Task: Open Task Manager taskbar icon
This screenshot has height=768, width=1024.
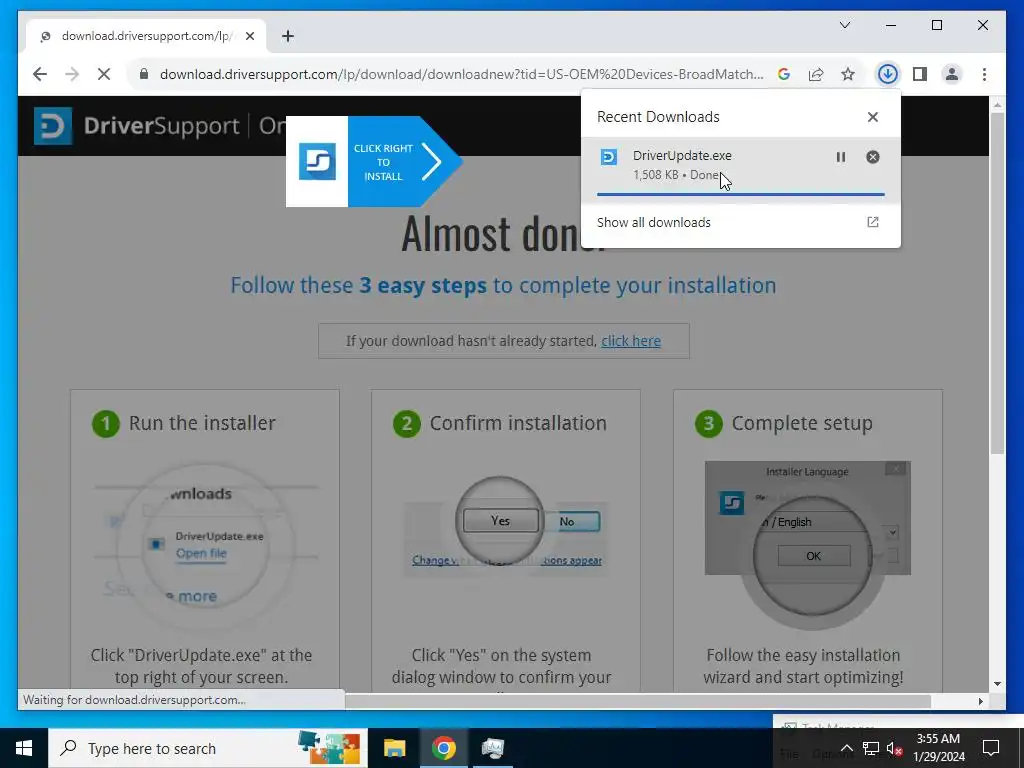Action: (492, 748)
